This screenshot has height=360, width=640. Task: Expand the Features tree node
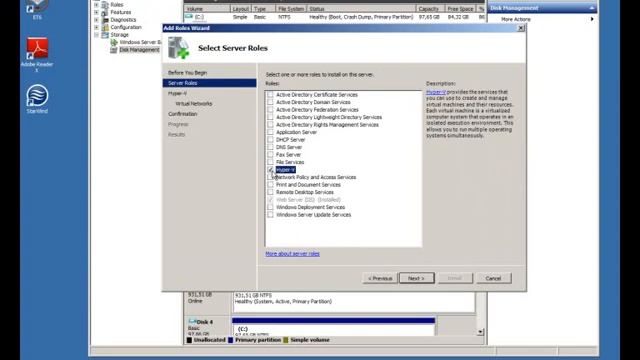[x=96, y=12]
